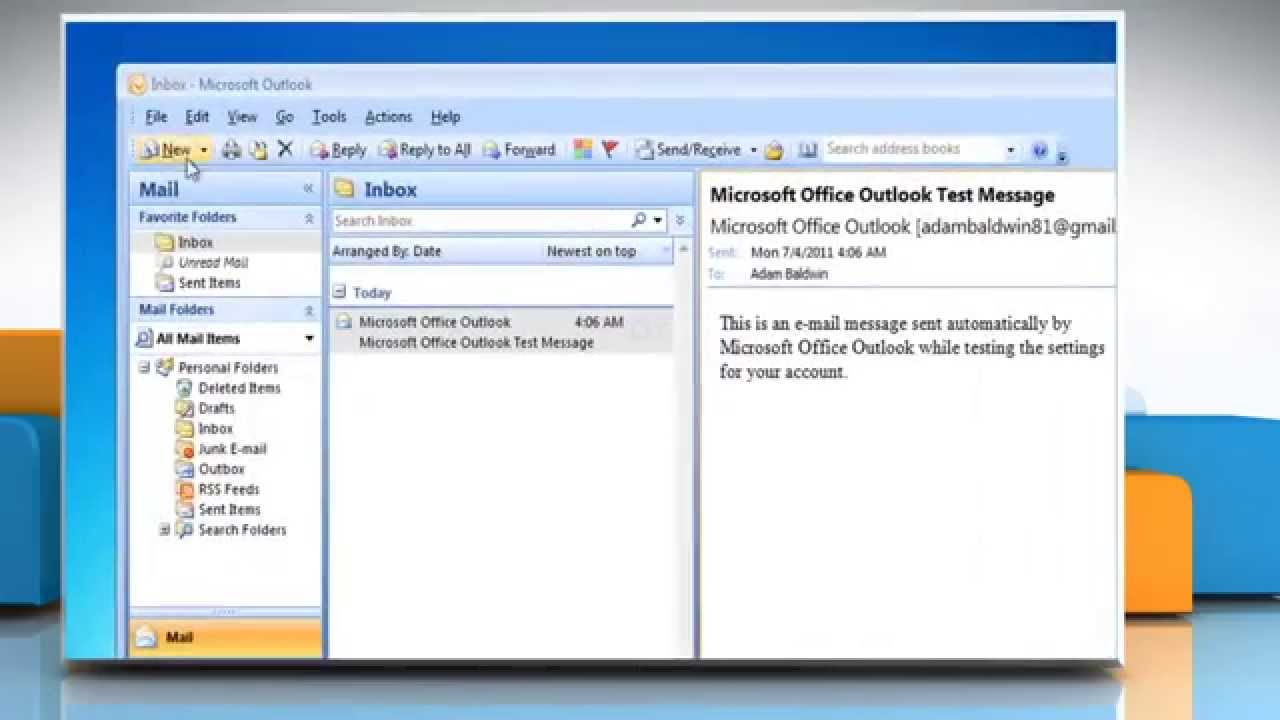The height and width of the screenshot is (720, 1280).
Task: Open Inbox in Personal Folders tree
Action: tap(215, 428)
